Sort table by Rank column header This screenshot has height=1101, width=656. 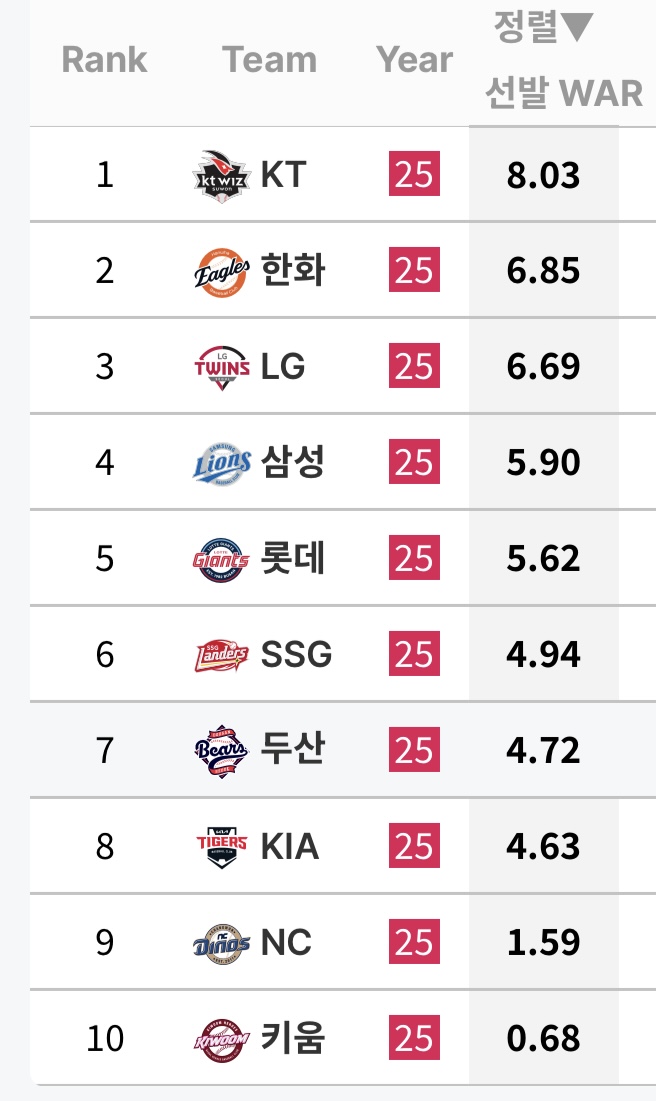(x=104, y=60)
